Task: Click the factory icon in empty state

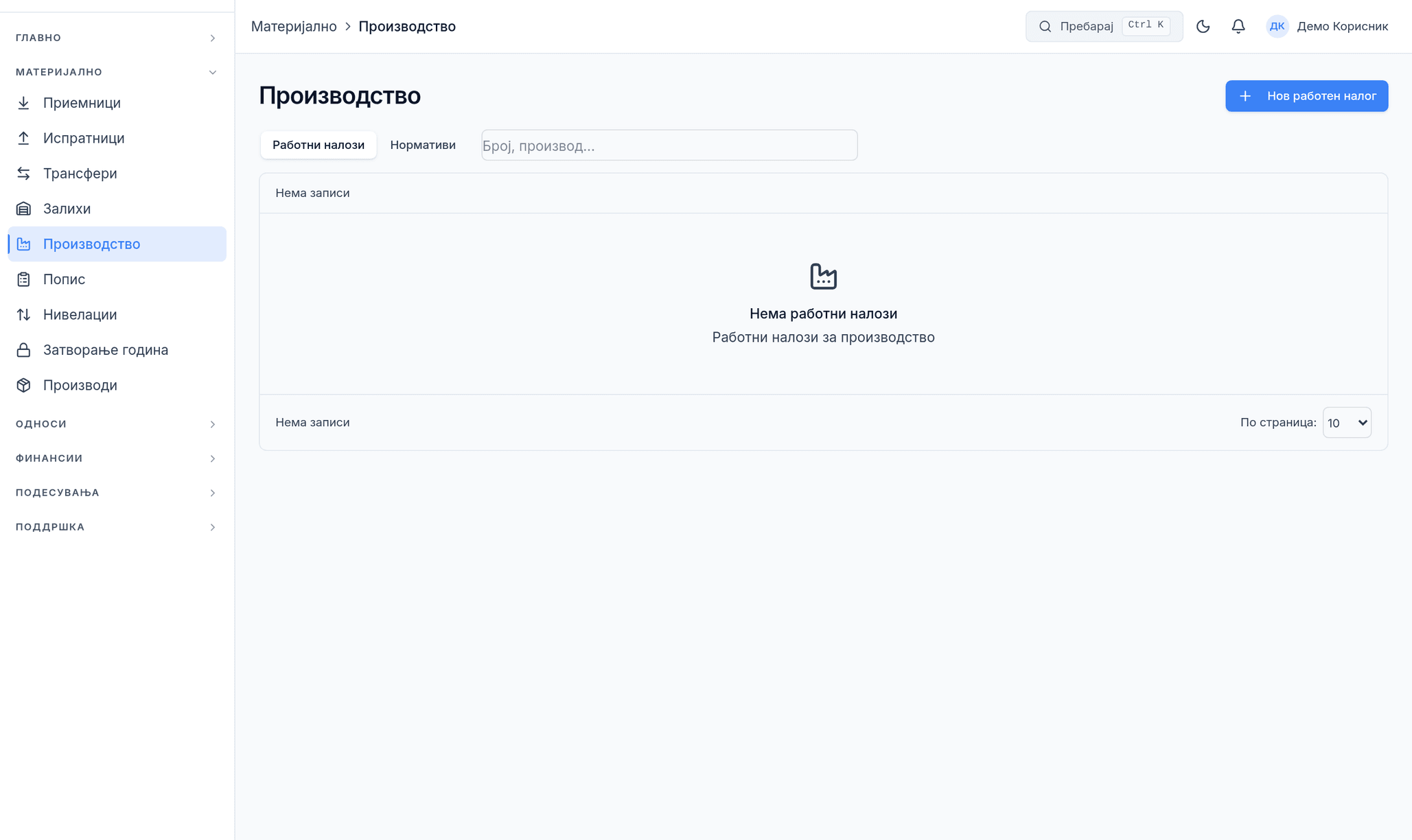Action: 823,277
